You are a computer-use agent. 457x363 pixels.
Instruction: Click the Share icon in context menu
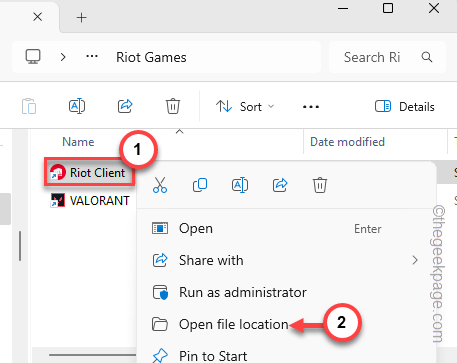pos(280,185)
